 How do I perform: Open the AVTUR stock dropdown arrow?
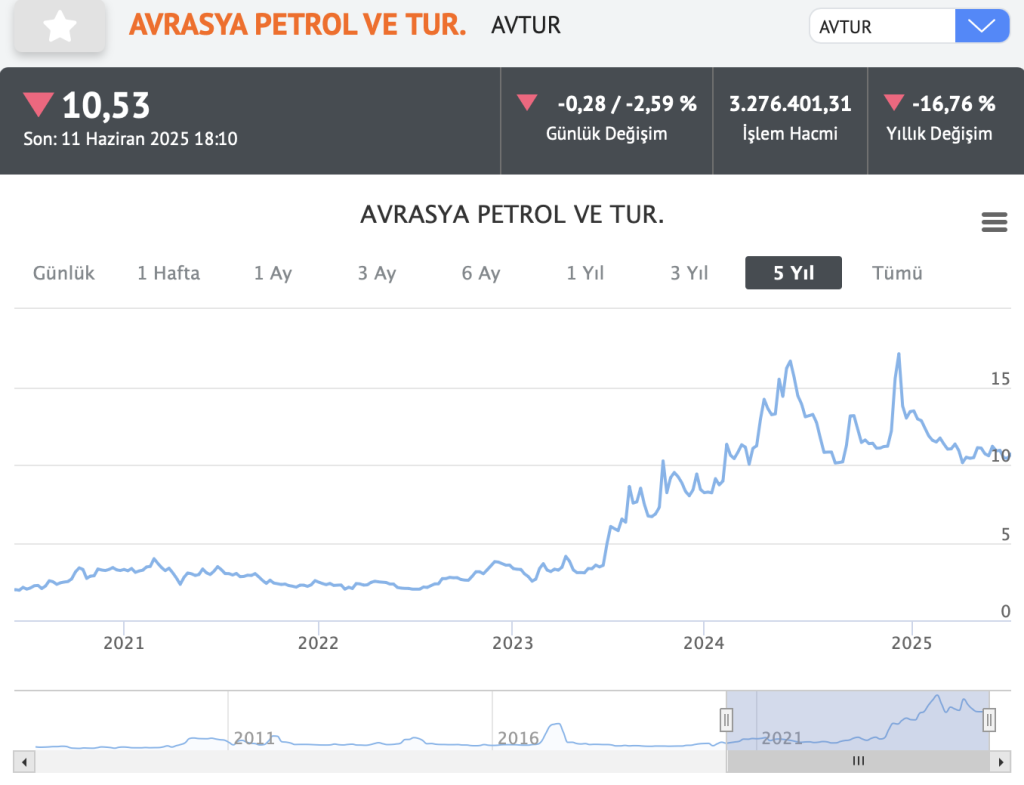tap(982, 27)
